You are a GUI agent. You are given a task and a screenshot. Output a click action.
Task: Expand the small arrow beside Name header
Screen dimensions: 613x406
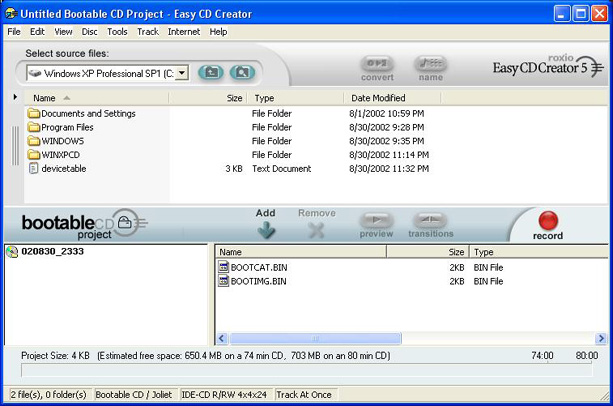(15, 97)
